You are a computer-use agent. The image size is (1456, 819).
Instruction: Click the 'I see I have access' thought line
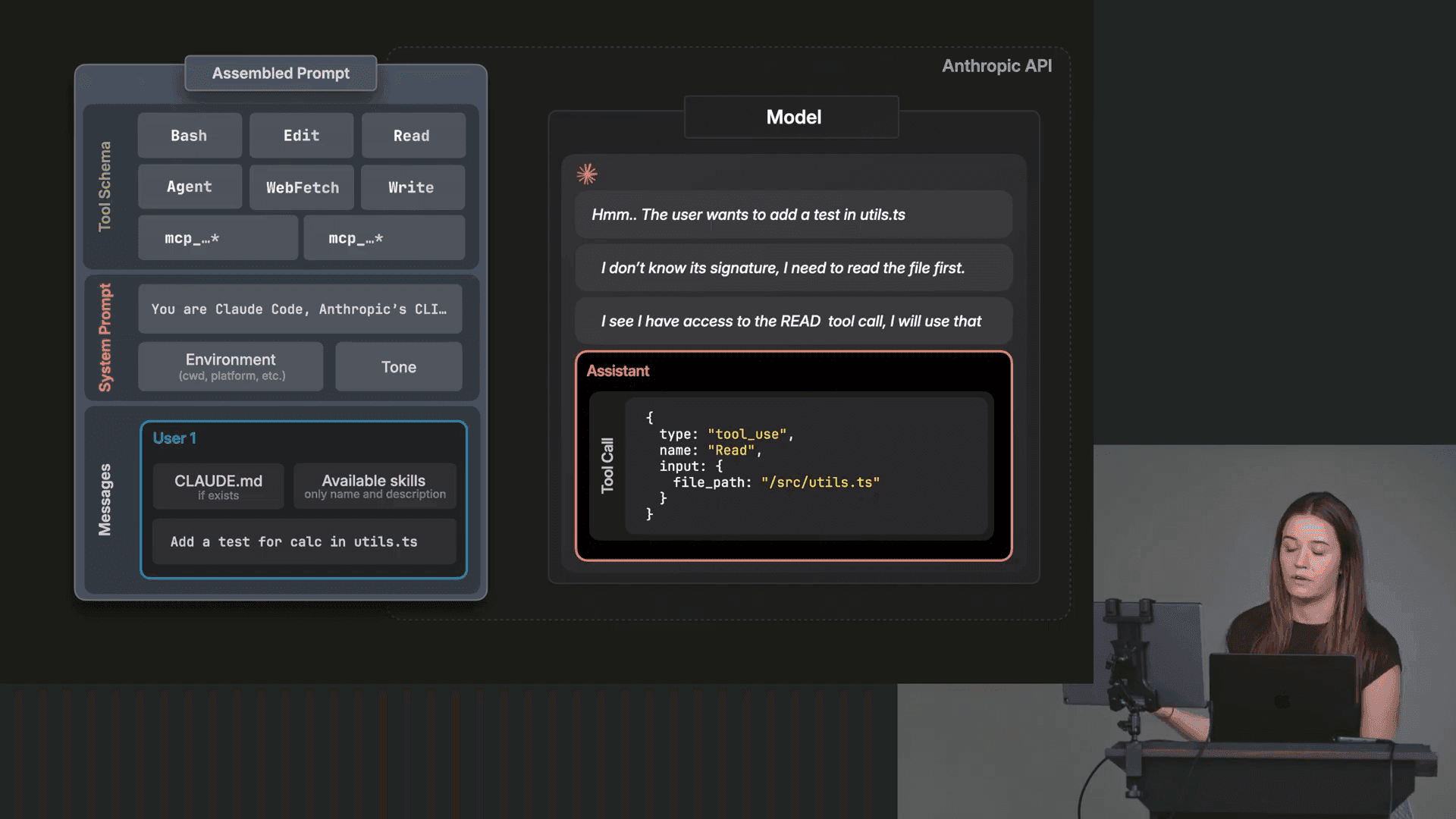pyautogui.click(x=793, y=321)
